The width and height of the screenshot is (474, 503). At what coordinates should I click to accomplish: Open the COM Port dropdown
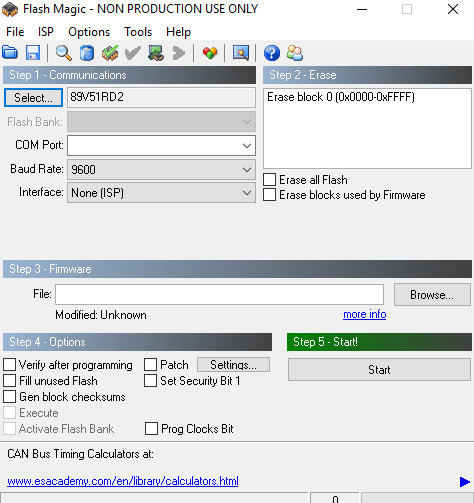point(161,145)
